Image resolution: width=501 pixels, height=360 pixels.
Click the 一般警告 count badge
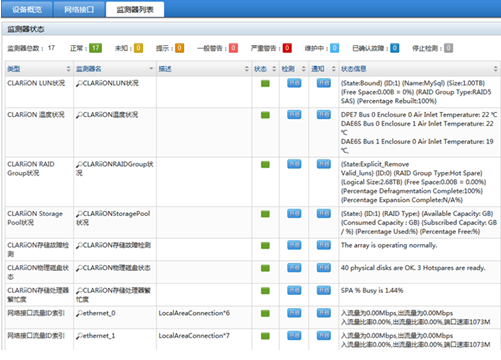(233, 48)
